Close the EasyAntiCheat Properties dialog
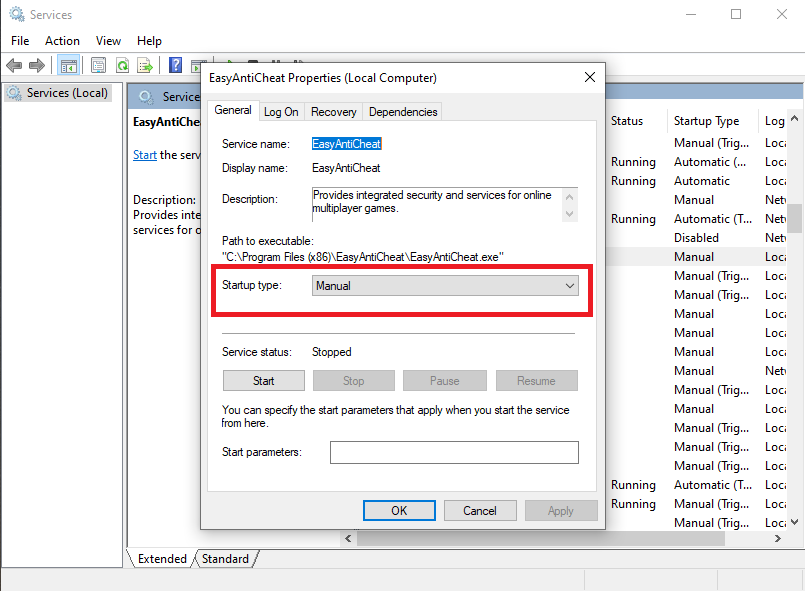 590,77
